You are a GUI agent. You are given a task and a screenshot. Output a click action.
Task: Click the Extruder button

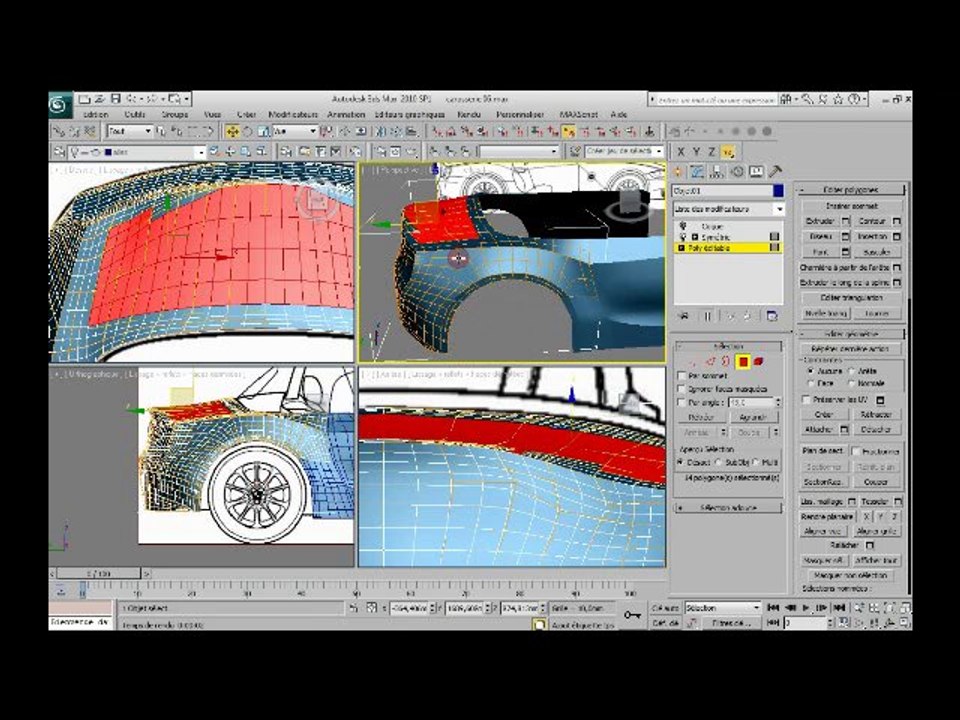tap(820, 221)
